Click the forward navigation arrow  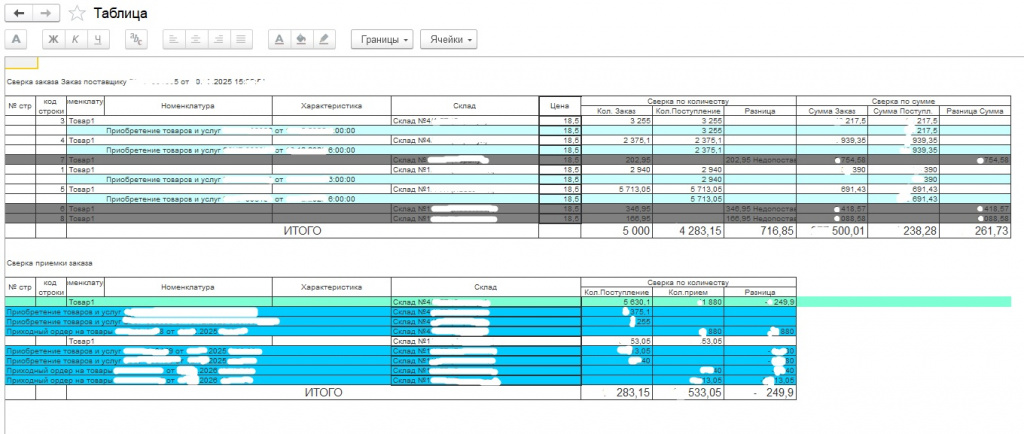click(45, 13)
